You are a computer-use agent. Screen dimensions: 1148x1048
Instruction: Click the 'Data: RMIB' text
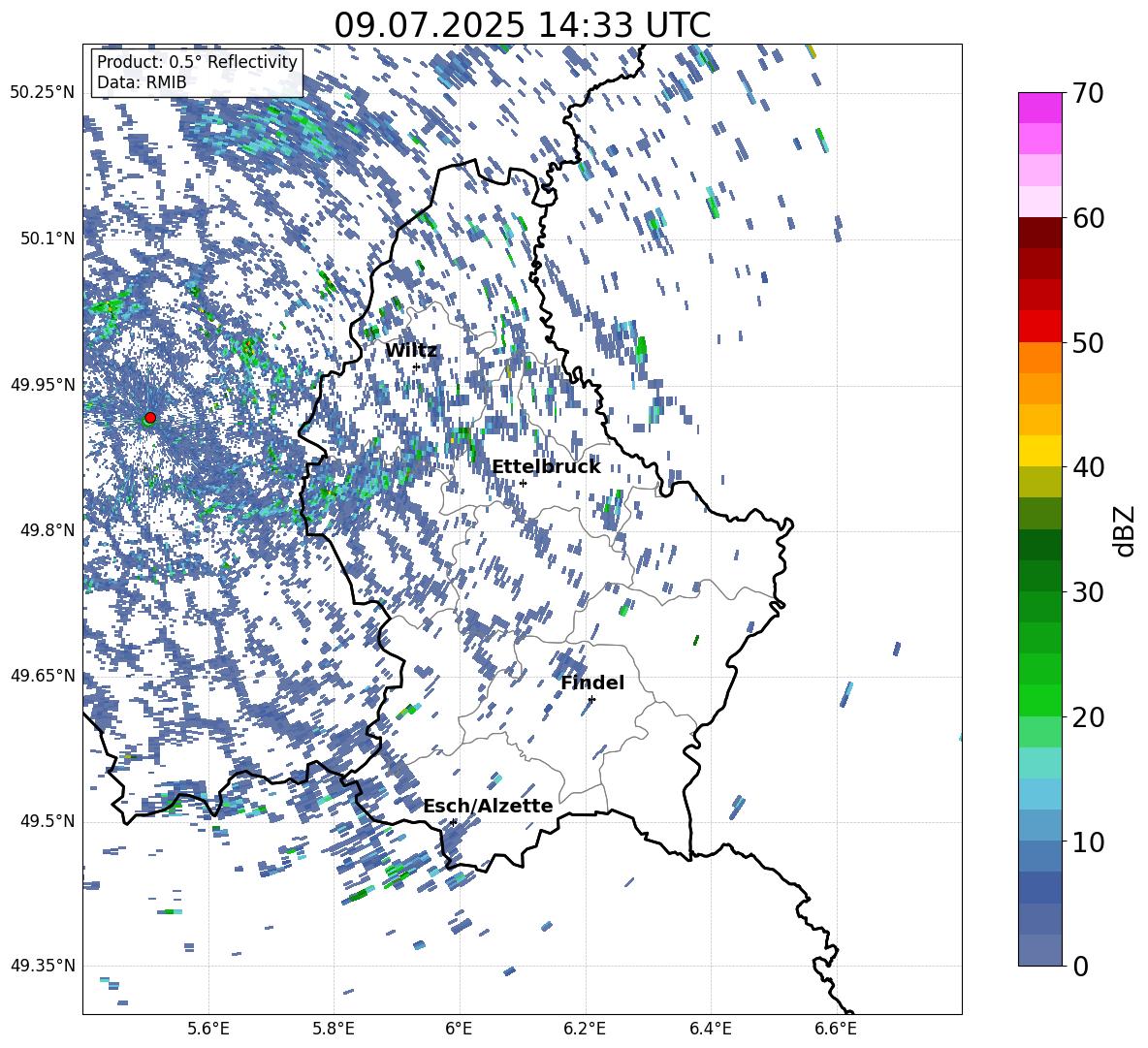pyautogui.click(x=142, y=82)
